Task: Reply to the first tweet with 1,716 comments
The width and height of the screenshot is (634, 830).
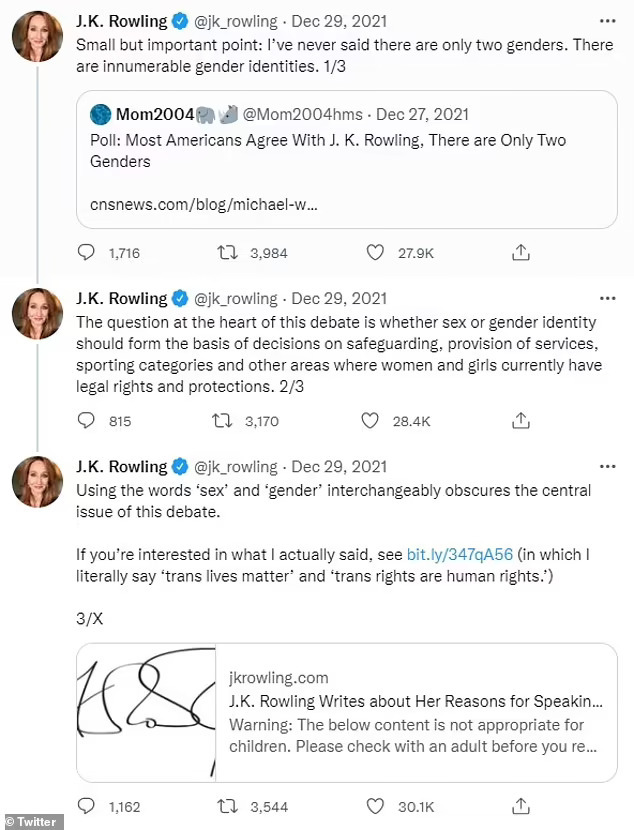Action: click(86, 253)
